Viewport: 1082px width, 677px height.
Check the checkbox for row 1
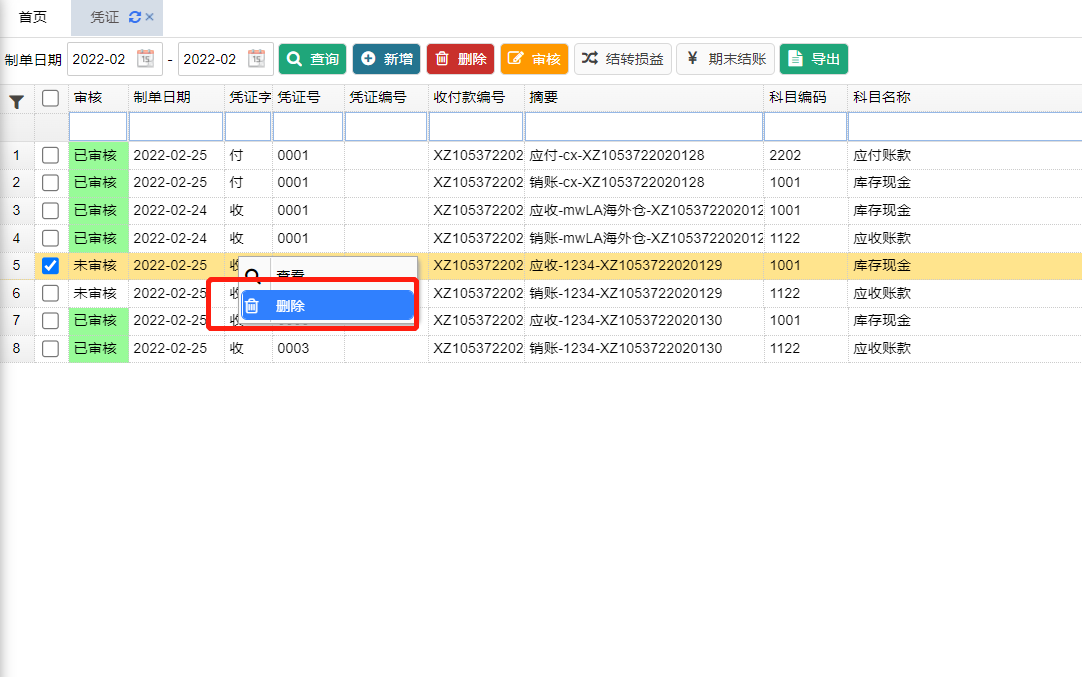click(50, 155)
